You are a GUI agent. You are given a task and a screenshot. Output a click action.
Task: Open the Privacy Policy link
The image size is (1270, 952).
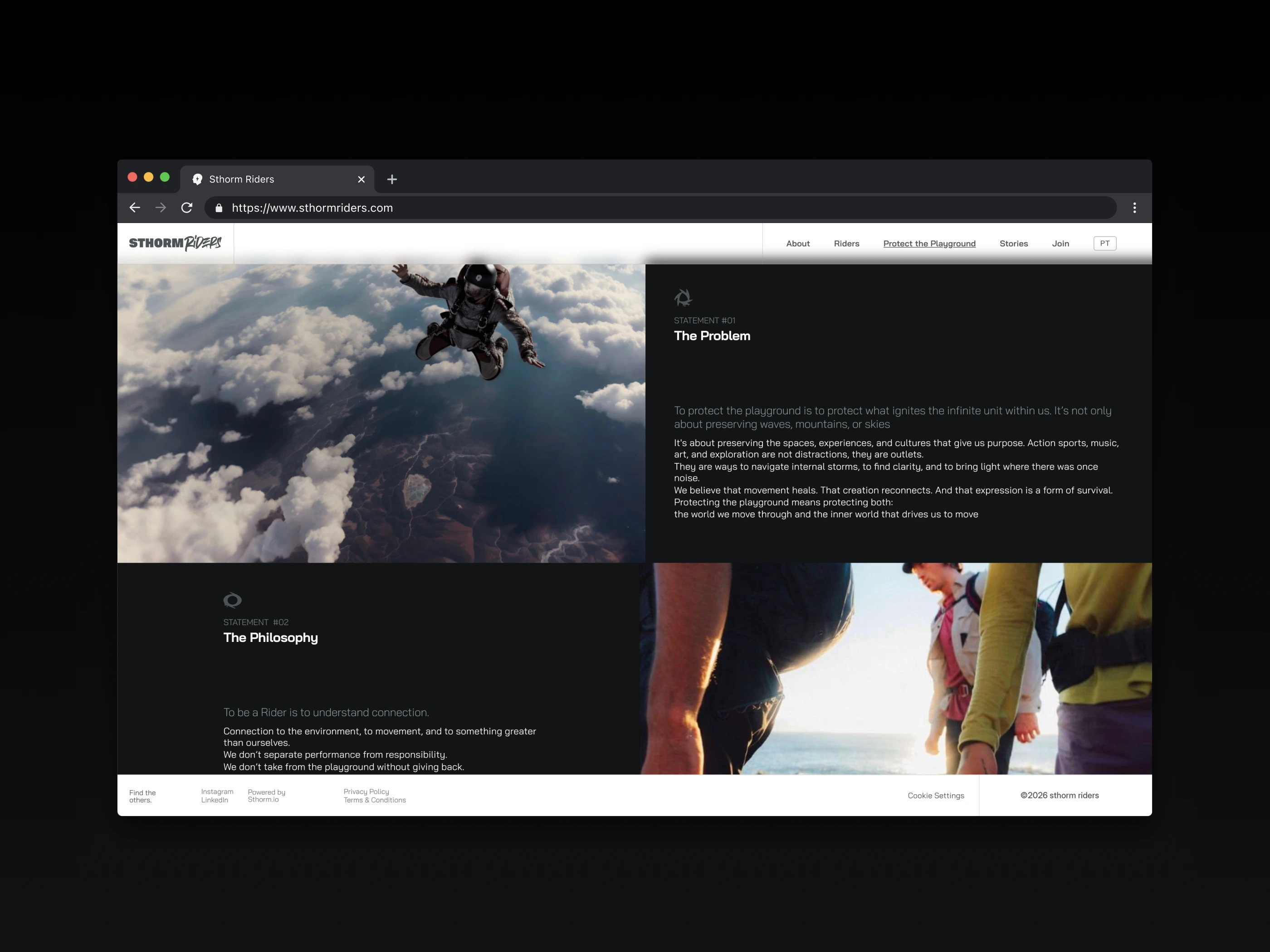click(366, 792)
